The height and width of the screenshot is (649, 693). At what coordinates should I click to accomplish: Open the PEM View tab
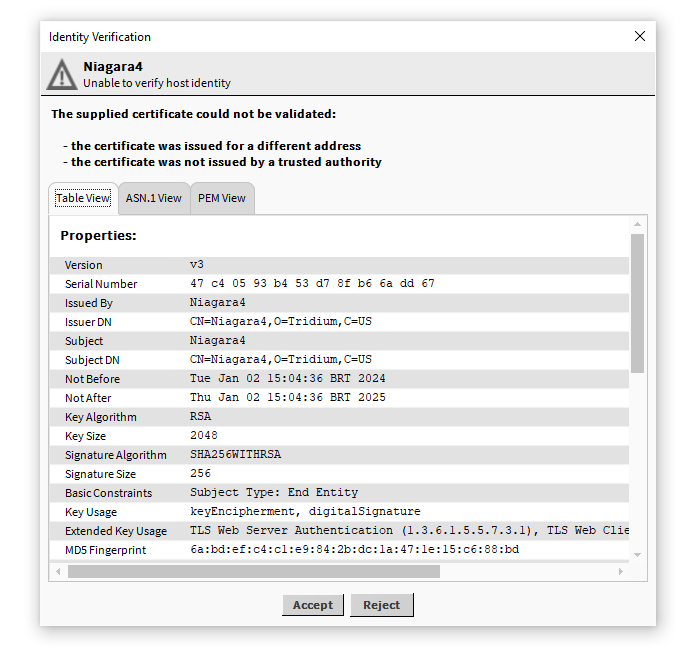coord(222,198)
